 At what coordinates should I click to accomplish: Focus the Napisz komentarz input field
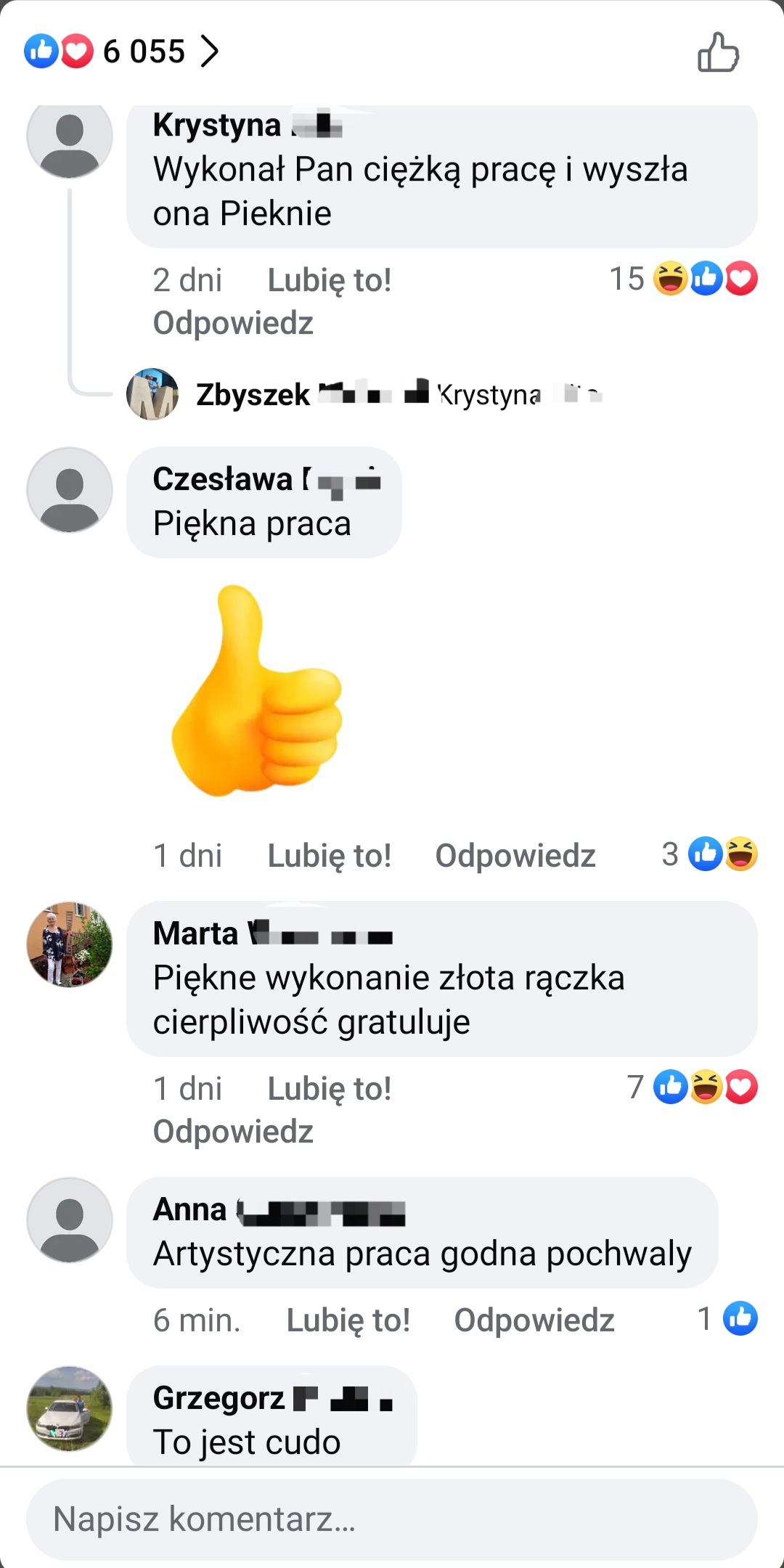click(392, 1519)
